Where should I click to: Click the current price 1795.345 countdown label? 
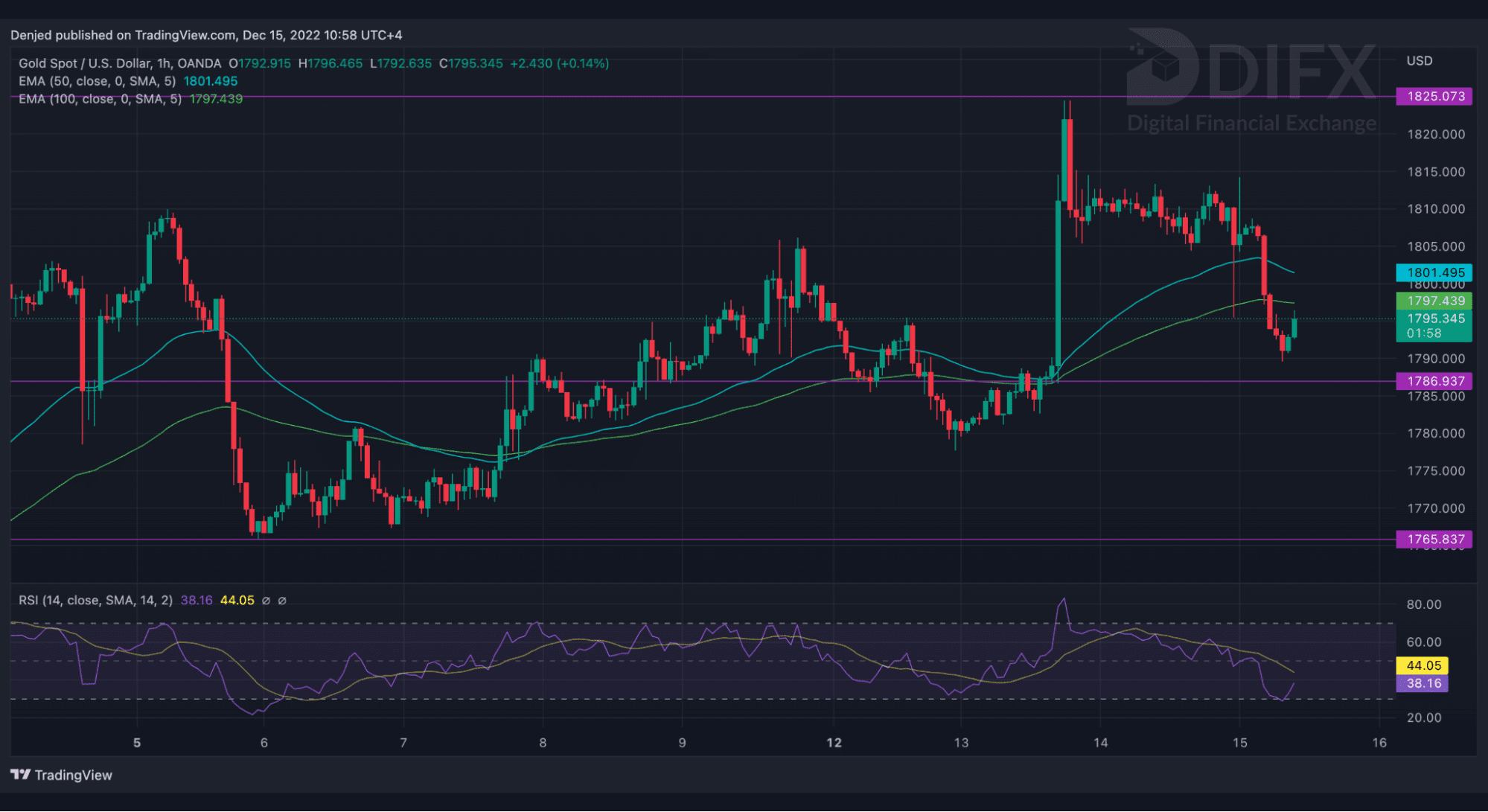(1434, 326)
